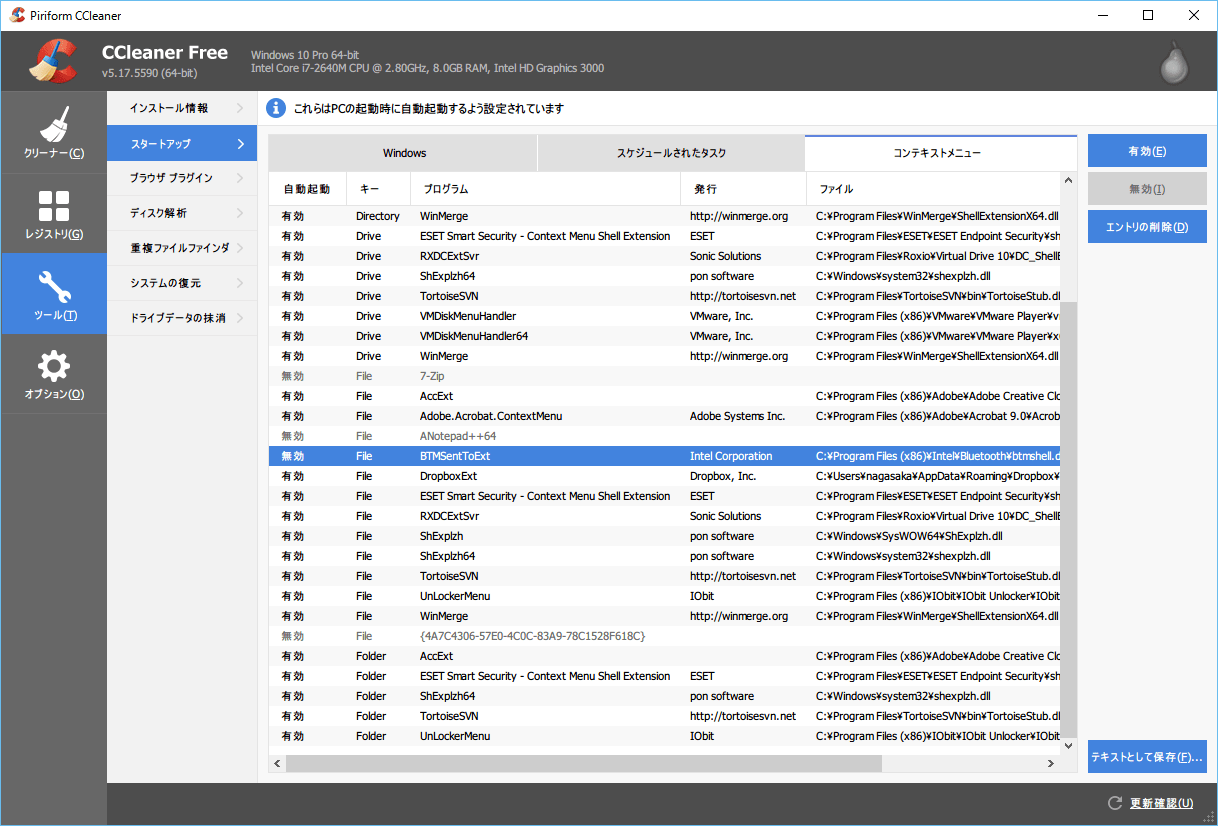Click テキストとして保存(F) button
Viewport: 1218px width, 826px height.
tap(1147, 757)
